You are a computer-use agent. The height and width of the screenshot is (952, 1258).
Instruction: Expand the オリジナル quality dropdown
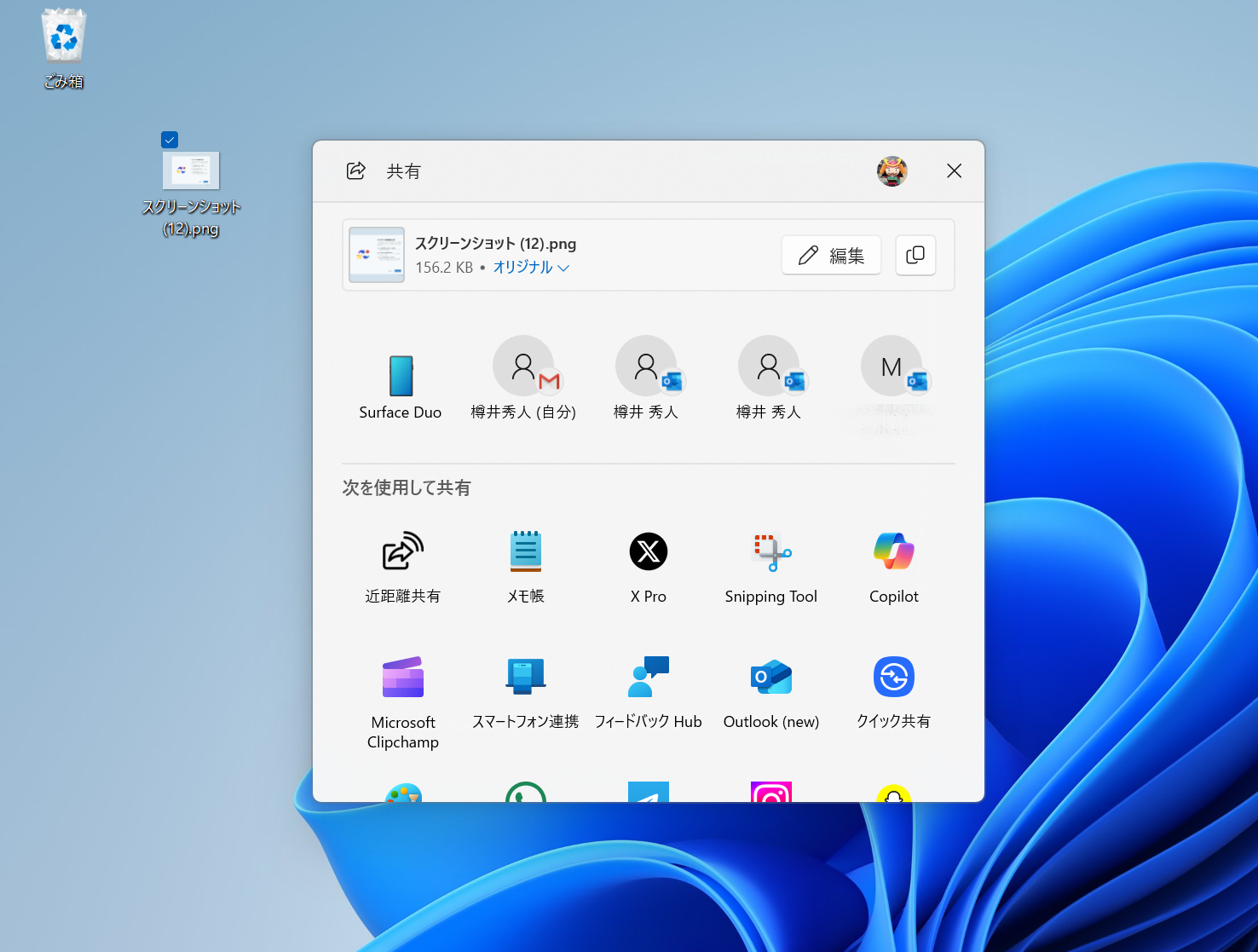[x=530, y=267]
